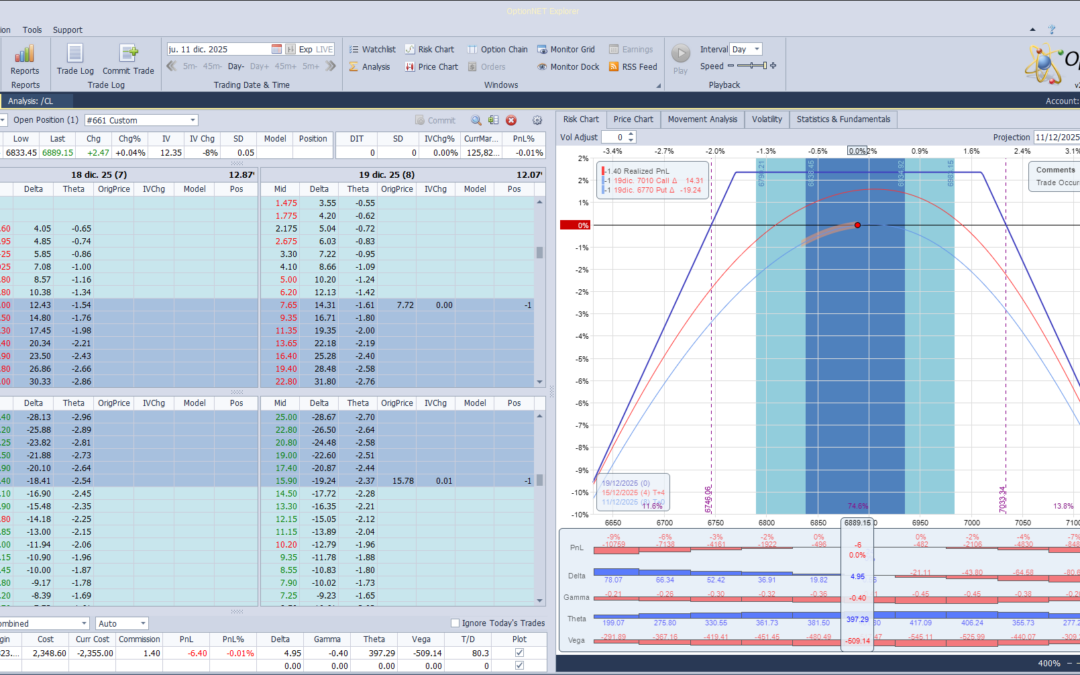1080x675 pixels.
Task: Toggle the Exp mode button
Action: tap(305, 50)
